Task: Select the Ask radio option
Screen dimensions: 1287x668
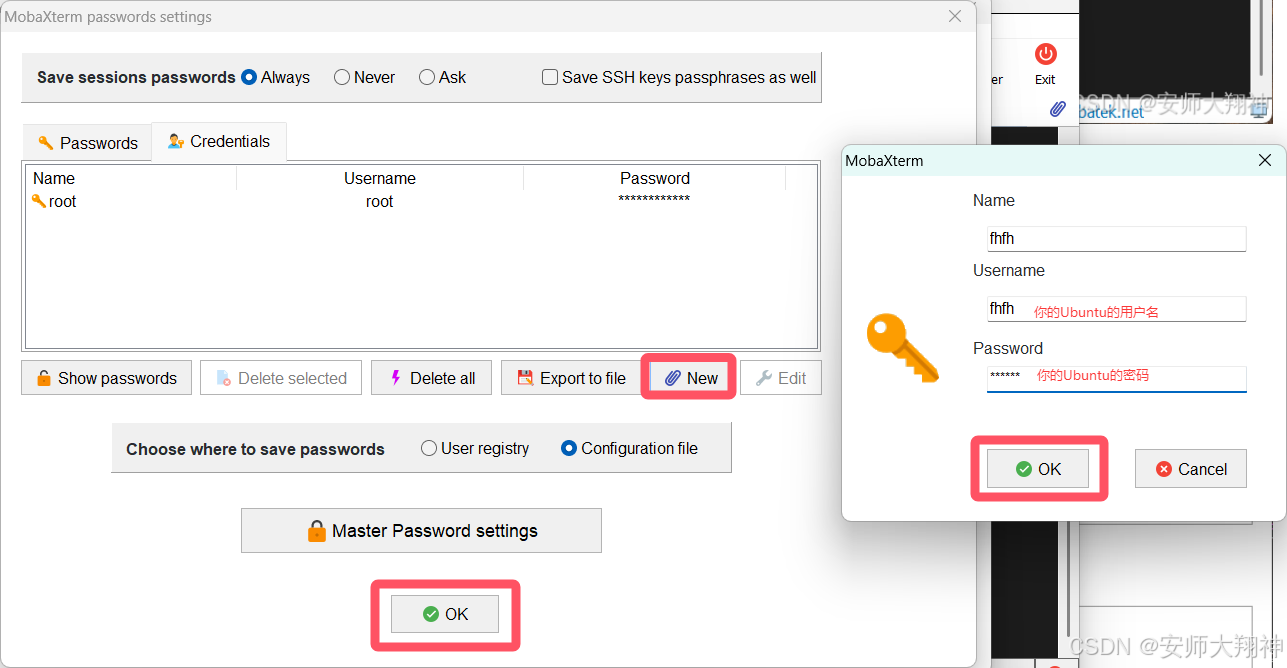Action: tap(427, 77)
